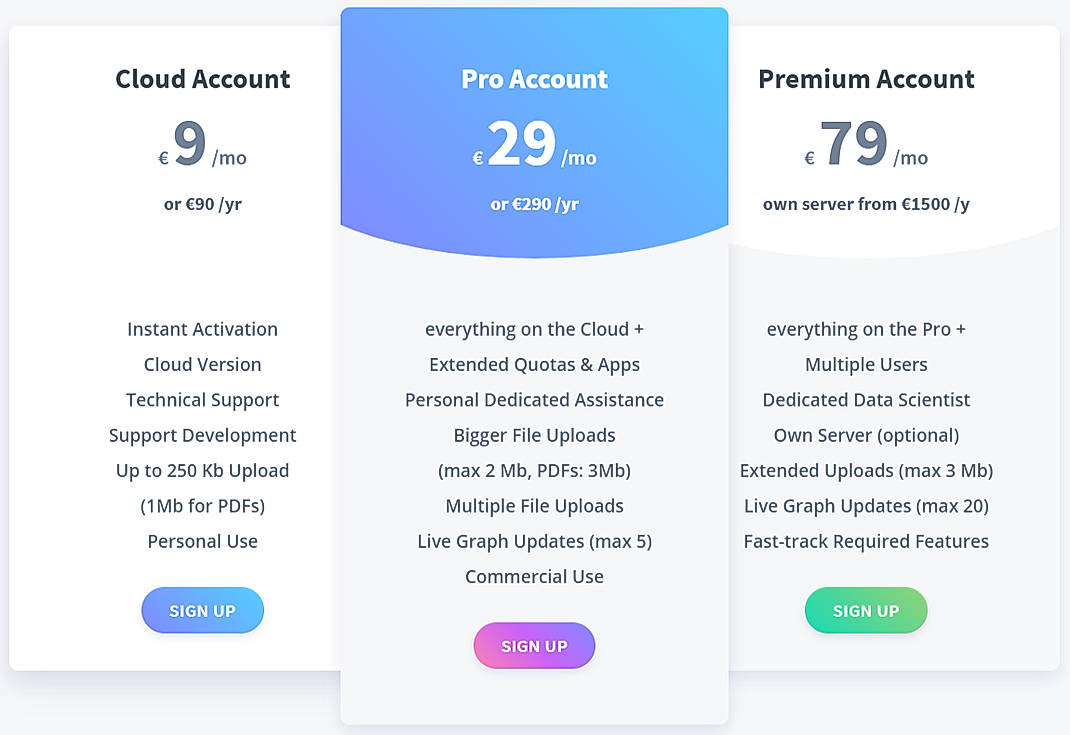Click 'Up to 250 Kb Upload' feature
This screenshot has width=1070, height=735.
click(202, 470)
